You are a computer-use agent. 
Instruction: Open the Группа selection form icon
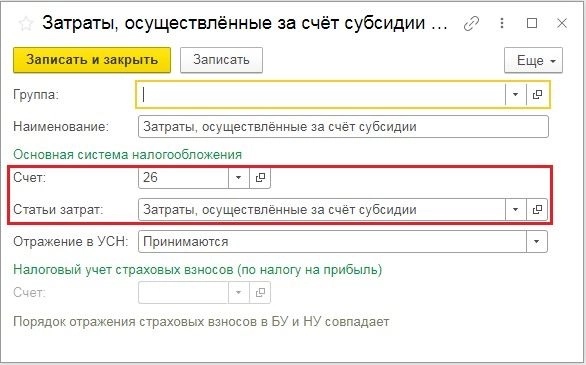coord(537,95)
